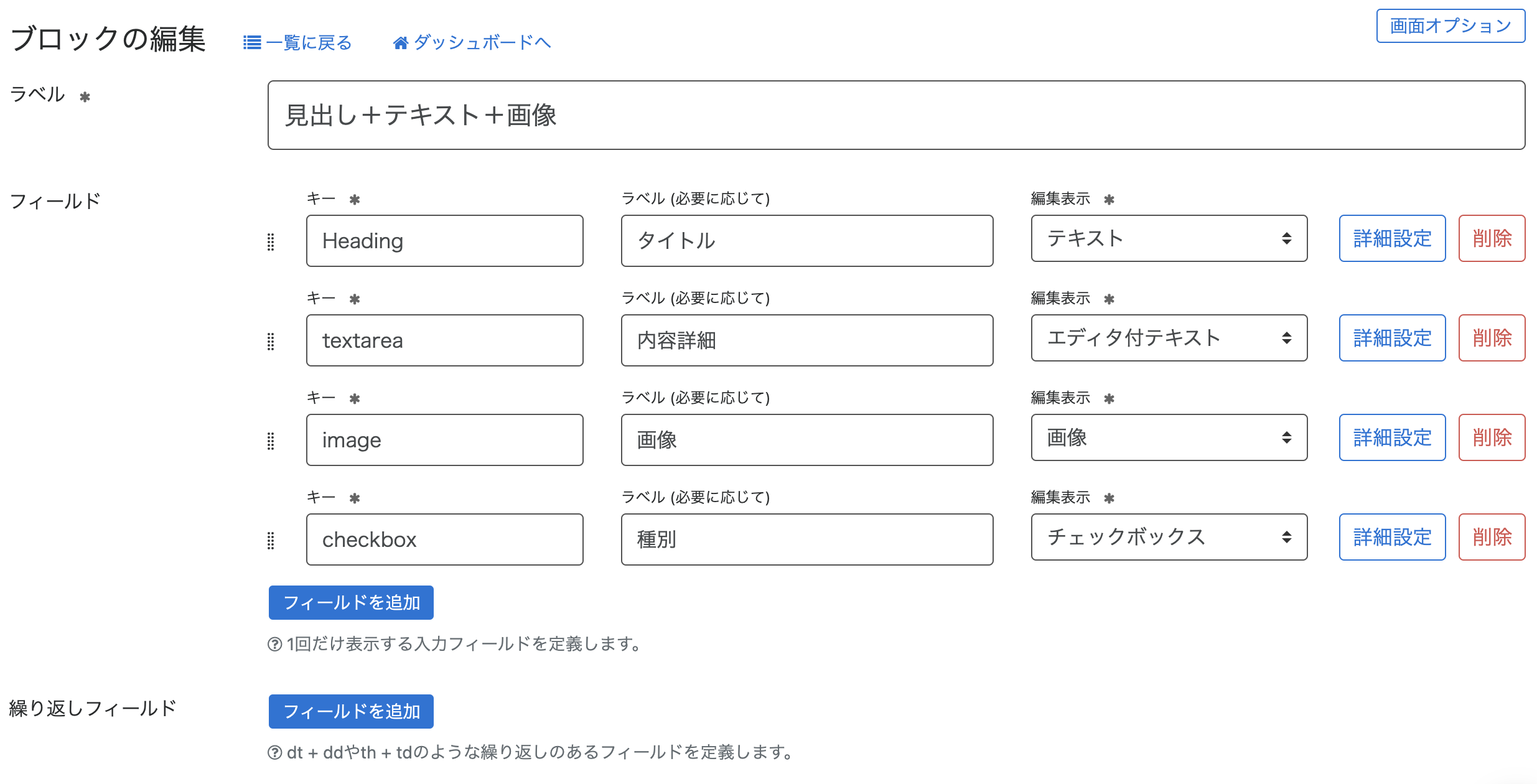The image size is (1537, 784).
Task: Open the チェックボックス edit-display dropdown
Action: point(1169,538)
